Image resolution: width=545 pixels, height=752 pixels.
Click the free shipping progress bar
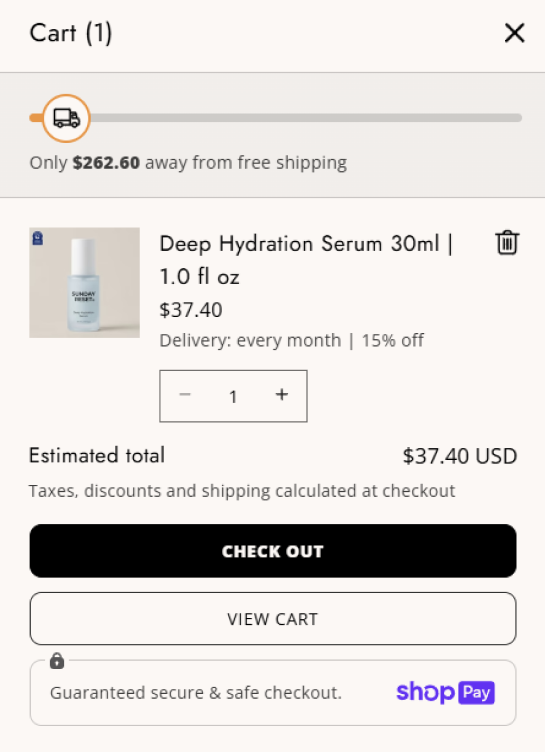pyautogui.click(x=276, y=118)
